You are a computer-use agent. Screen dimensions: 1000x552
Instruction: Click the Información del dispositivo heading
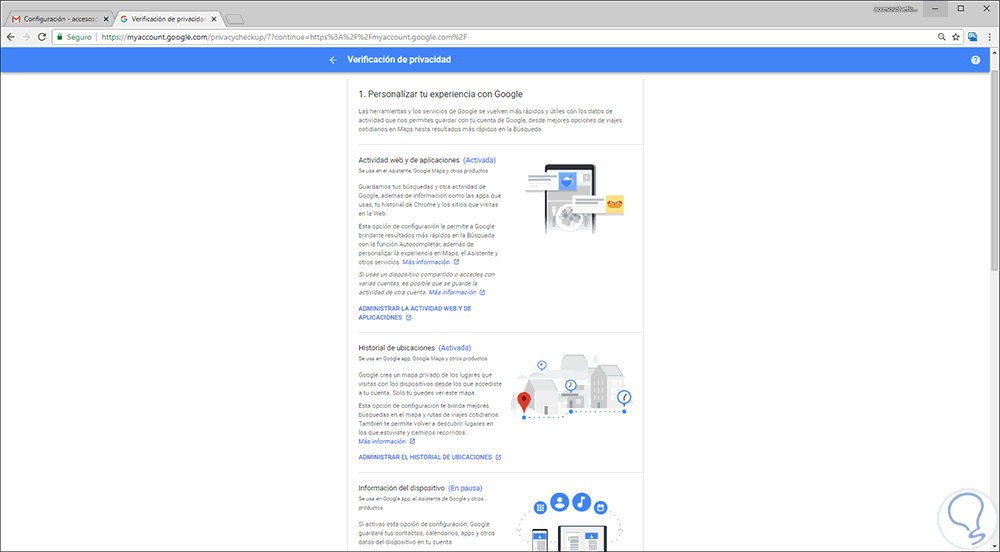401,488
